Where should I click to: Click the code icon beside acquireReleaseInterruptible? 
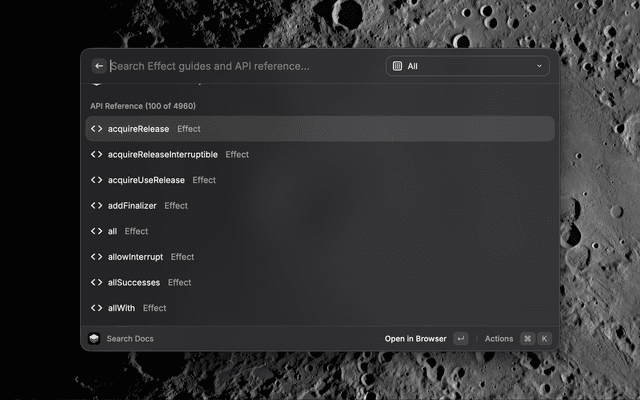(x=96, y=155)
